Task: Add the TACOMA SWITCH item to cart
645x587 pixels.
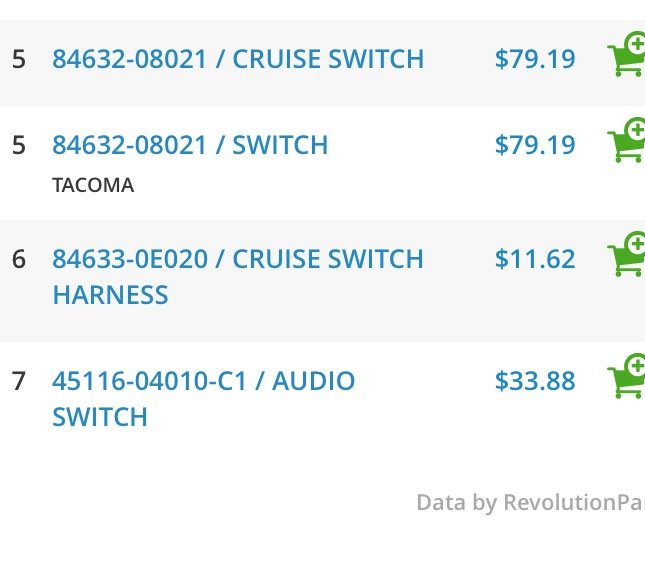Action: click(x=626, y=140)
